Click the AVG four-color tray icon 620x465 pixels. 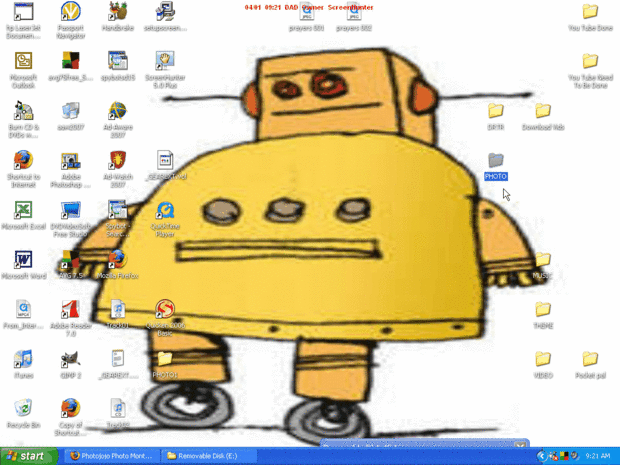pyautogui.click(x=564, y=456)
